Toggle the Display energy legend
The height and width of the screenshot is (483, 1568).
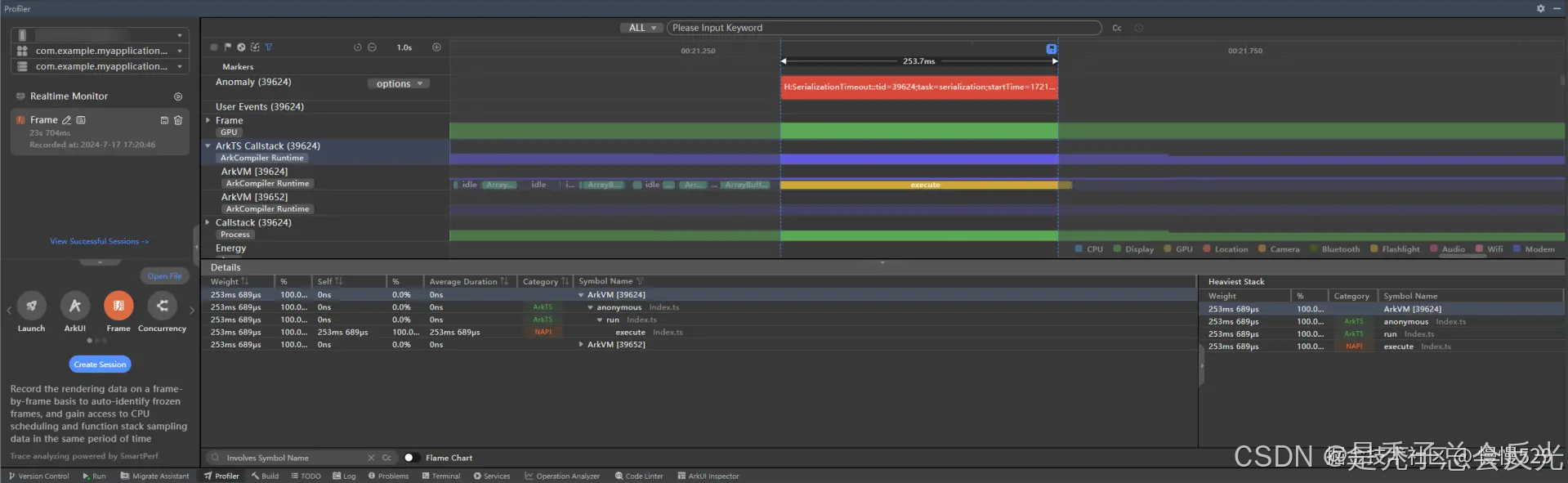[1133, 249]
